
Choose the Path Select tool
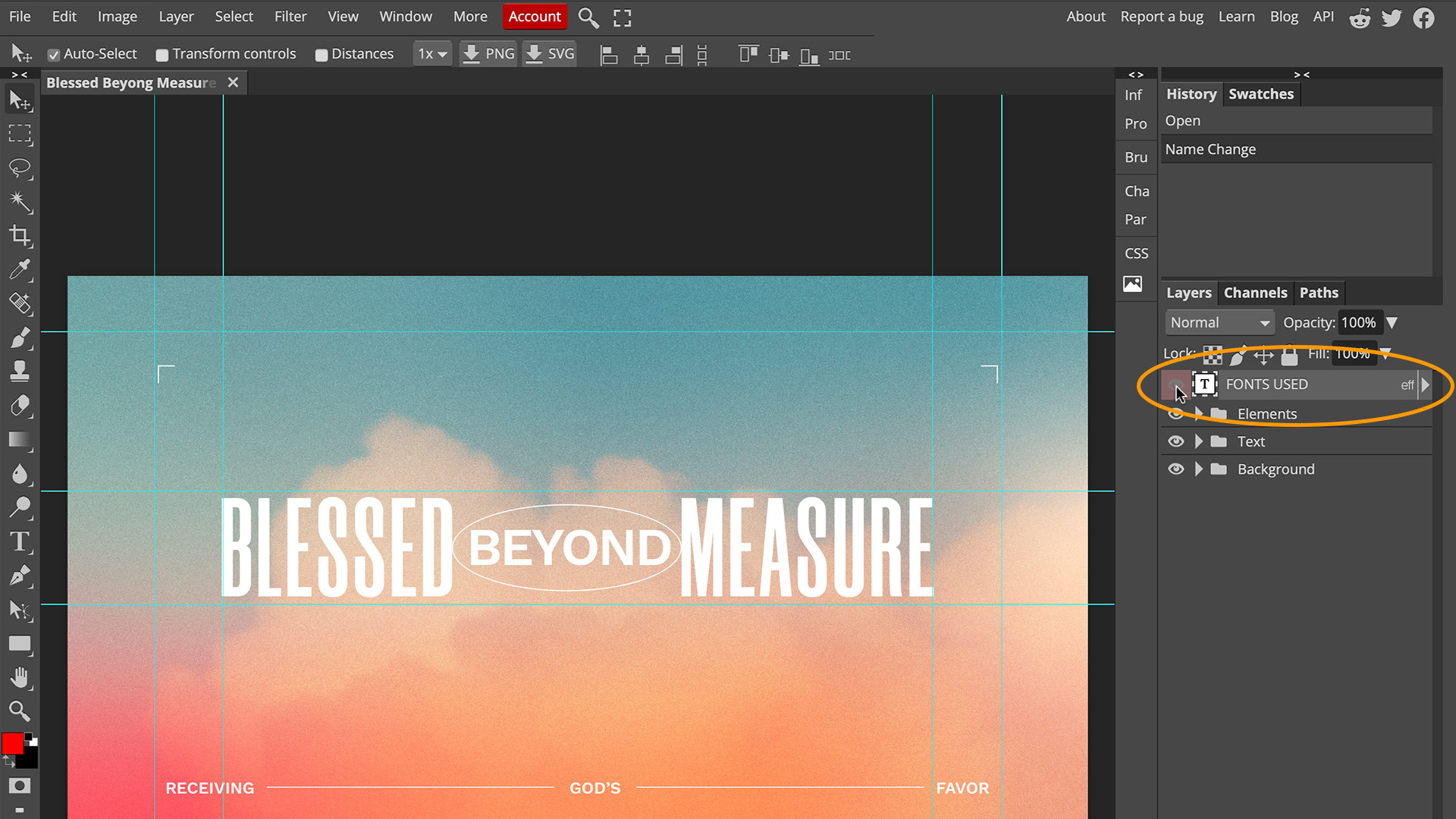click(x=20, y=610)
